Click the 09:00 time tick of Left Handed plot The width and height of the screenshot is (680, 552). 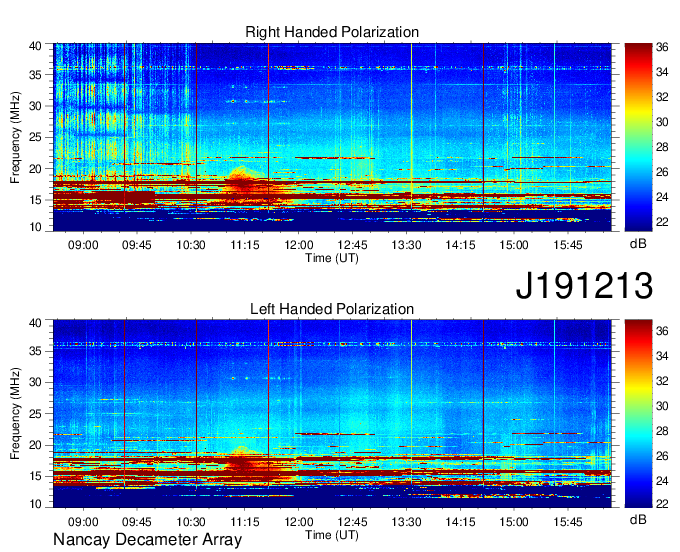click(83, 521)
